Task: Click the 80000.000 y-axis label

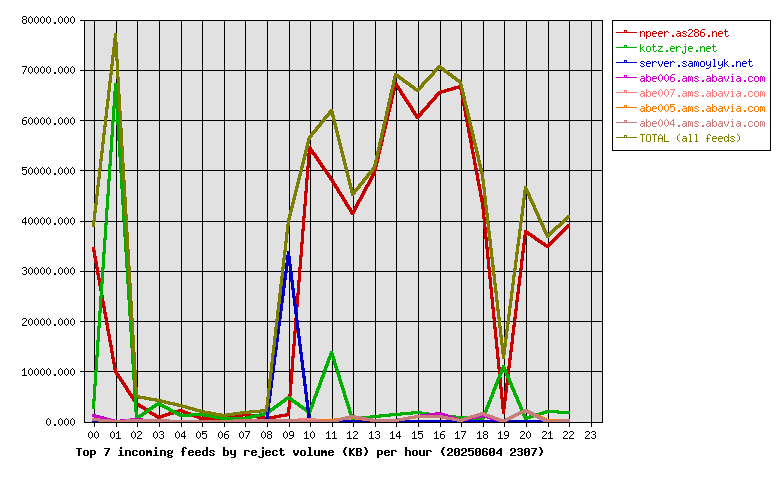Action: (x=48, y=20)
